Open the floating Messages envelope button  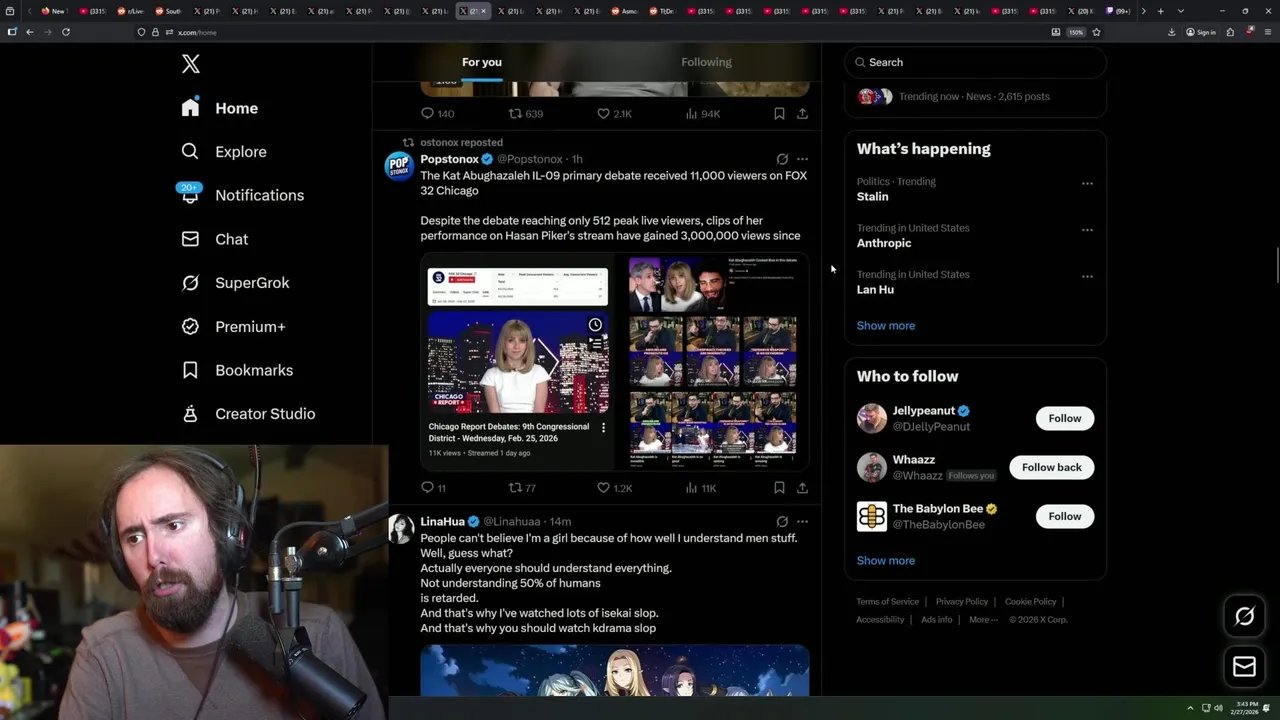click(1244, 667)
